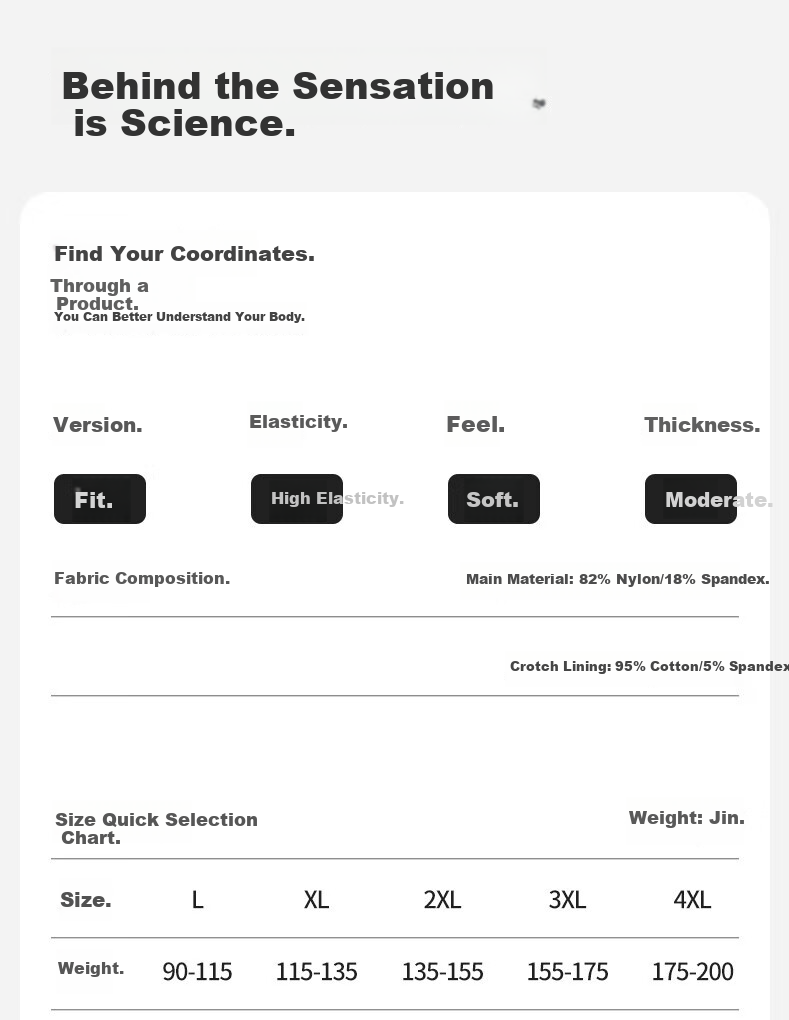Click Size Quick Selection Chart heading

(x=156, y=828)
